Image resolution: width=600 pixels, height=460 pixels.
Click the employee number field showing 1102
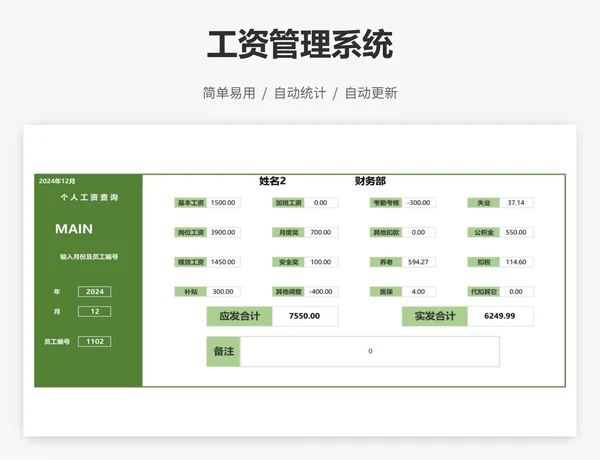point(95,341)
